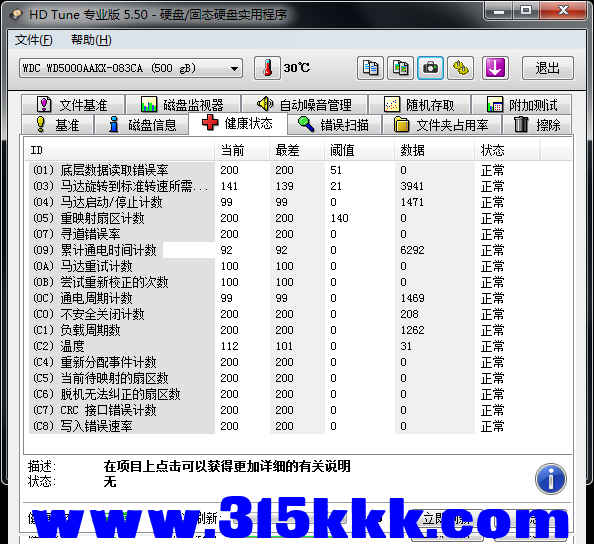The width and height of the screenshot is (594, 544).
Task: Click the ID column header
Action: tap(120, 150)
